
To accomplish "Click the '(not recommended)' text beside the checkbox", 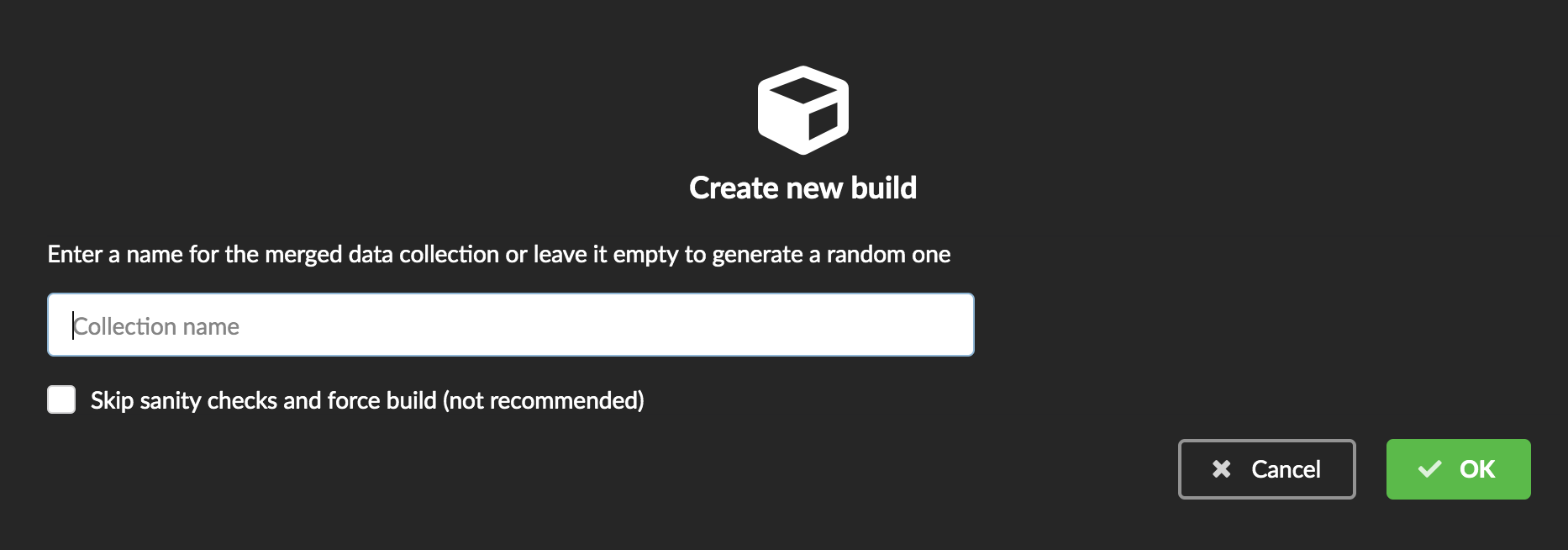I will point(544,400).
